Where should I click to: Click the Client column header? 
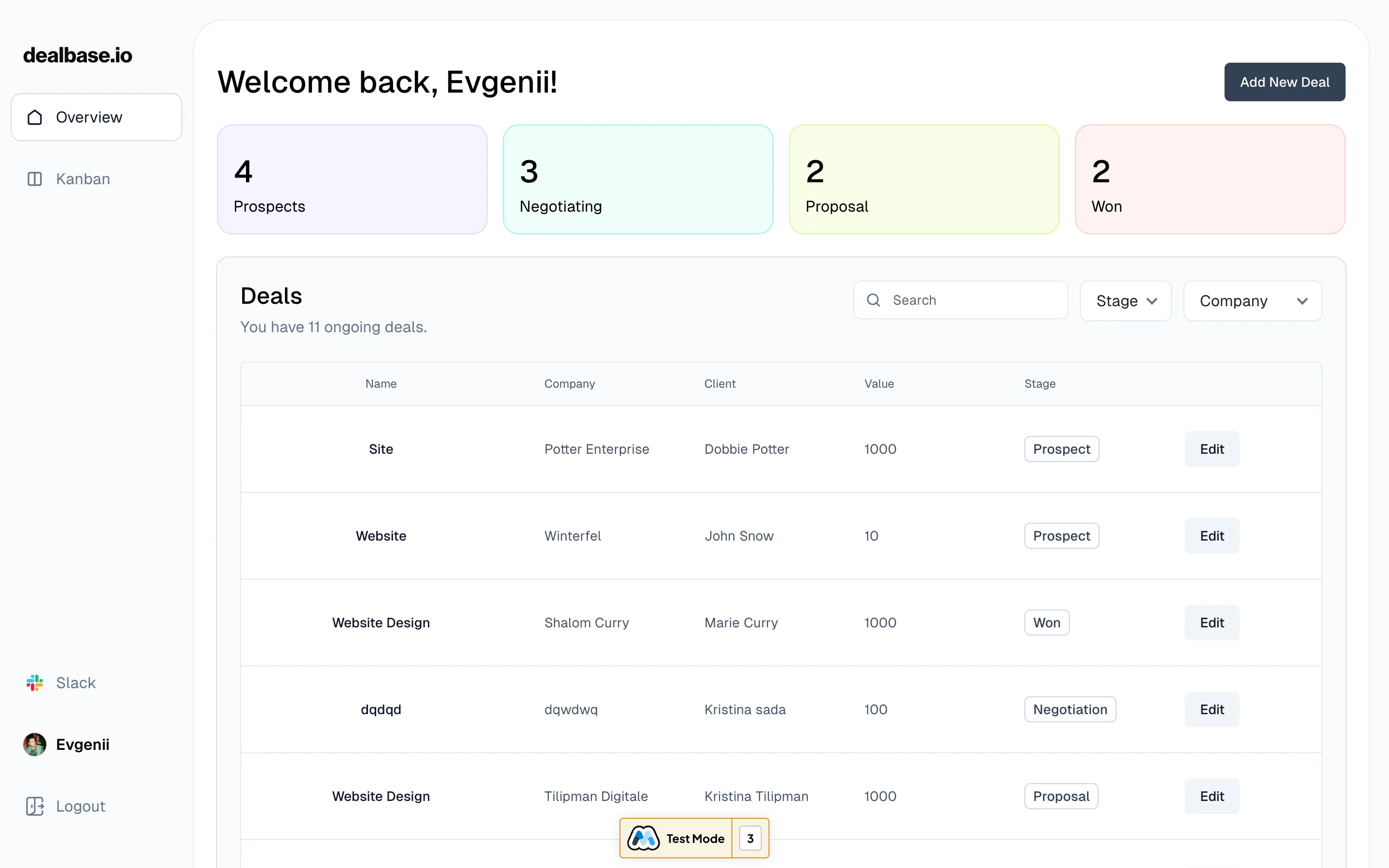click(x=720, y=383)
